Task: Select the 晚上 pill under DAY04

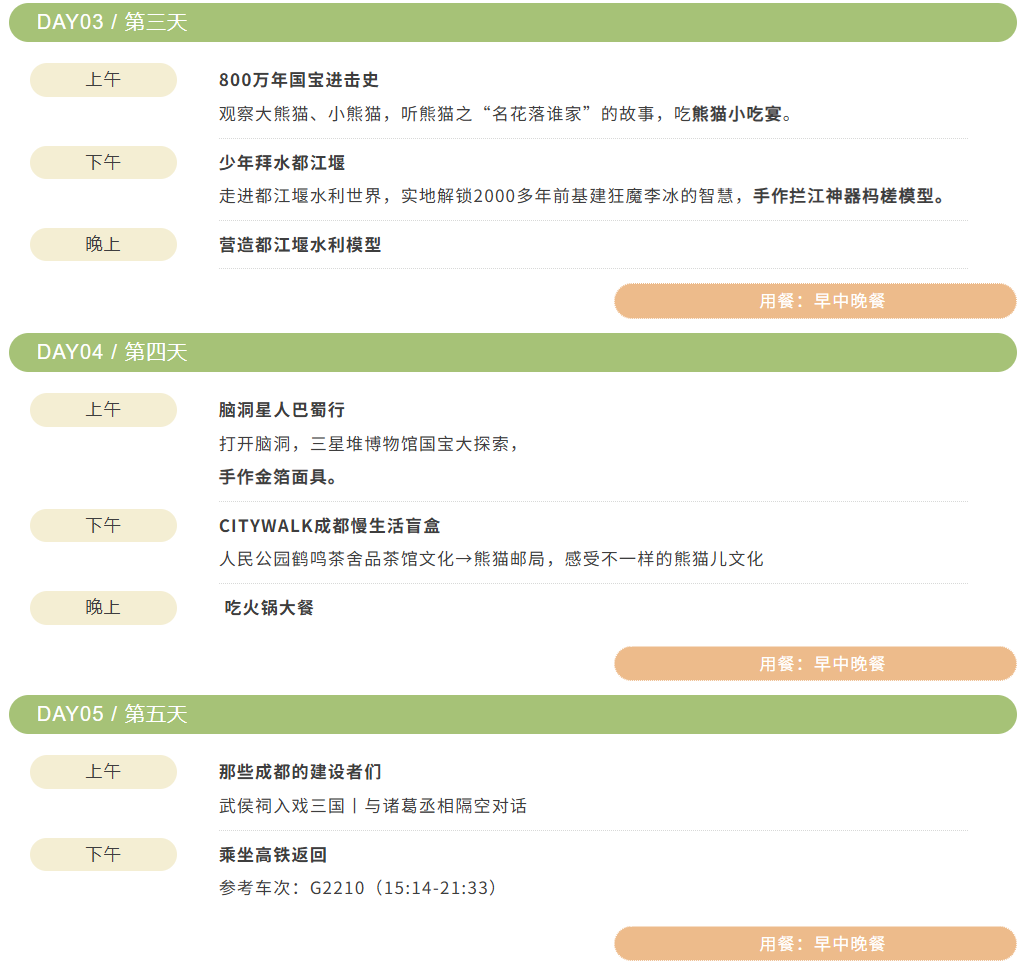Action: (102, 607)
